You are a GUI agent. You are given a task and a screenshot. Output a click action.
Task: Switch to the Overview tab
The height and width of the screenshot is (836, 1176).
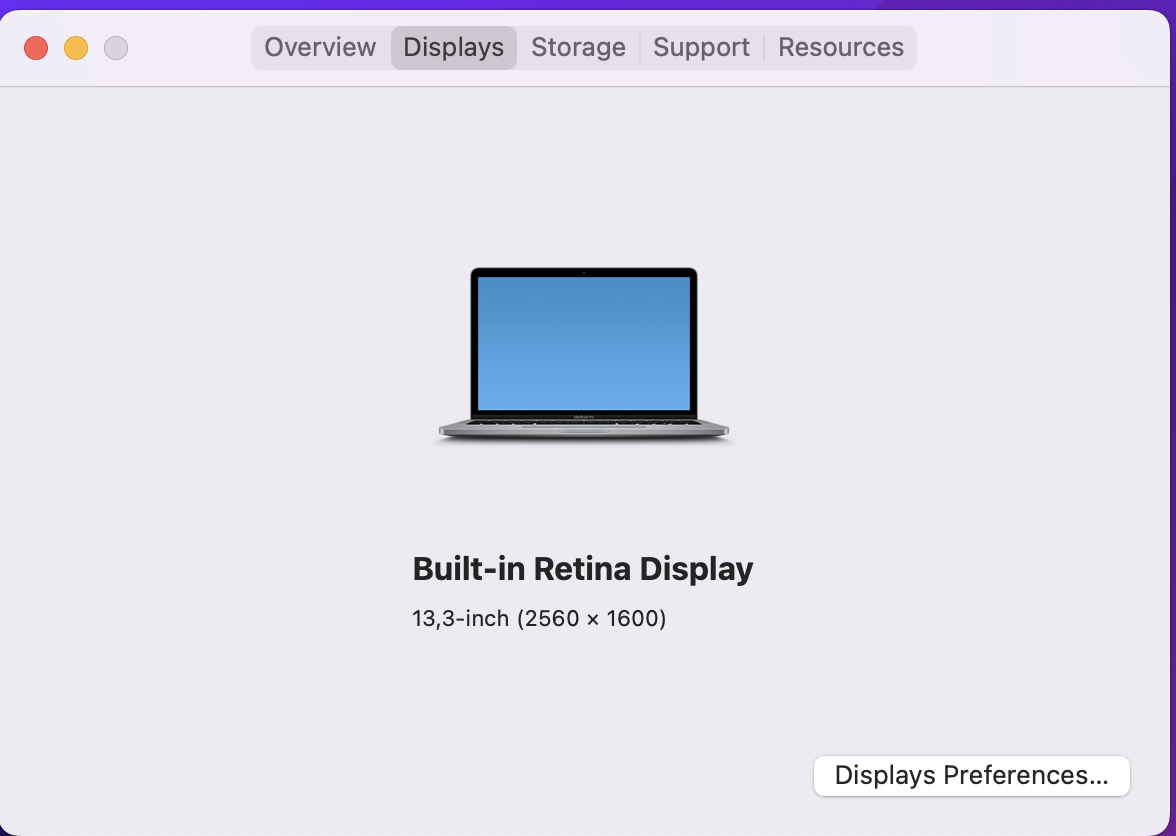click(319, 47)
